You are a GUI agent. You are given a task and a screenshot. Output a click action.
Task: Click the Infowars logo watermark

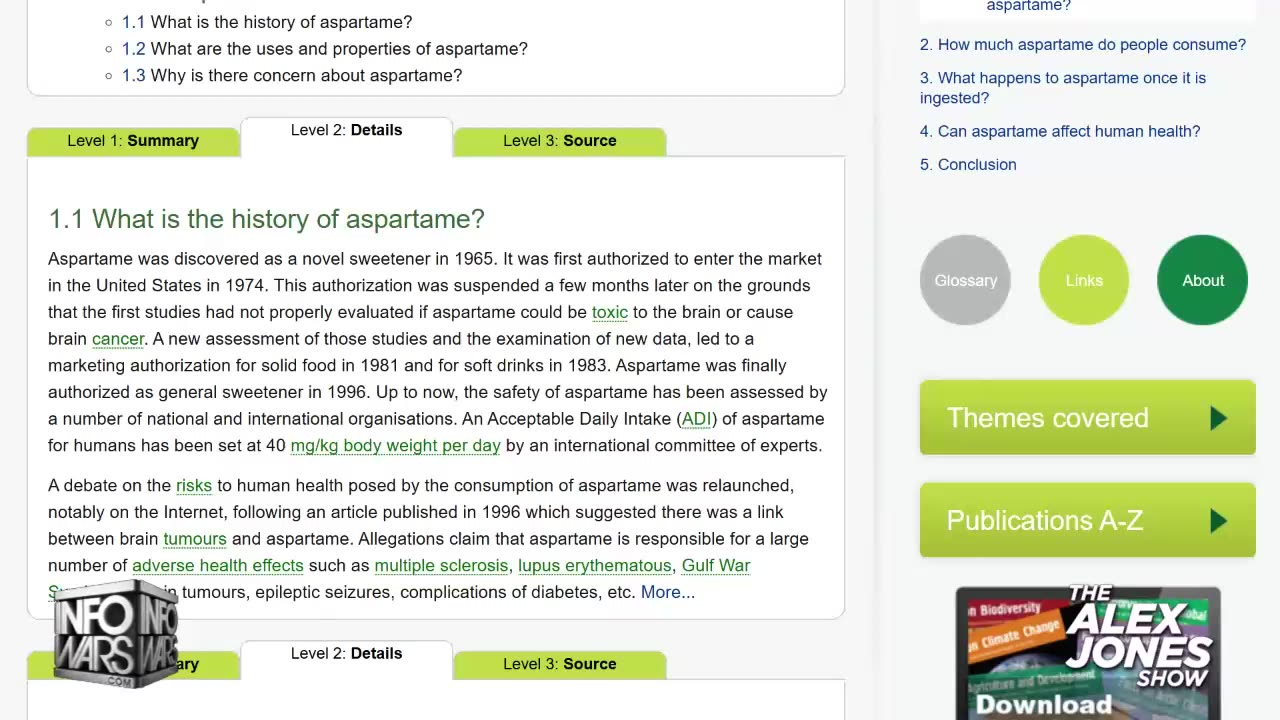point(116,634)
